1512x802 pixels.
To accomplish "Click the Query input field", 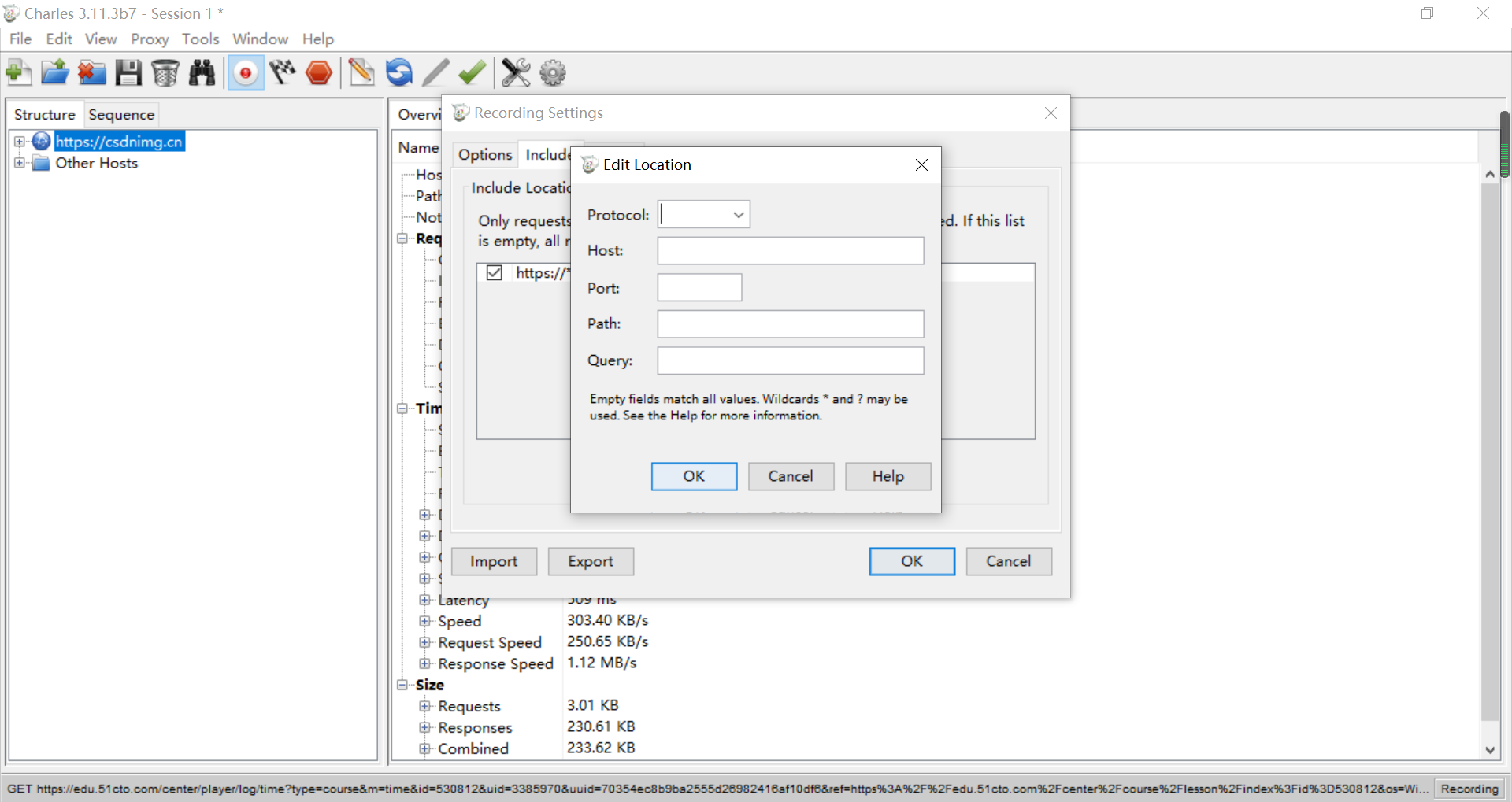I will [x=791, y=360].
